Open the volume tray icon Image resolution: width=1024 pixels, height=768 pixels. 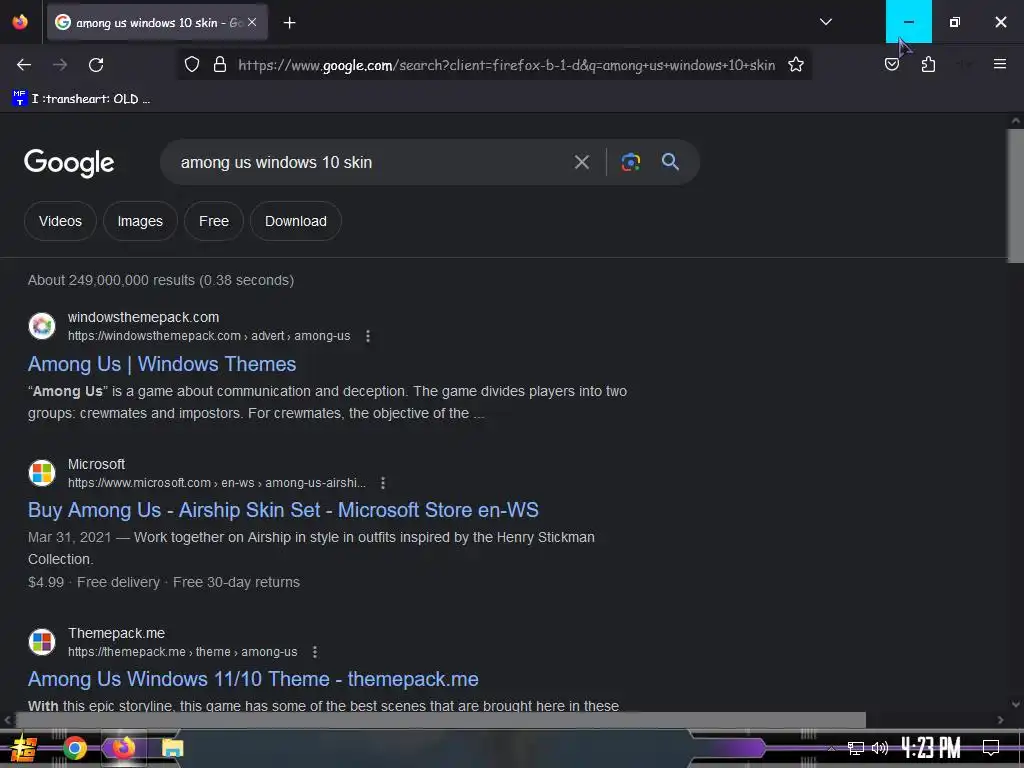(x=880, y=748)
